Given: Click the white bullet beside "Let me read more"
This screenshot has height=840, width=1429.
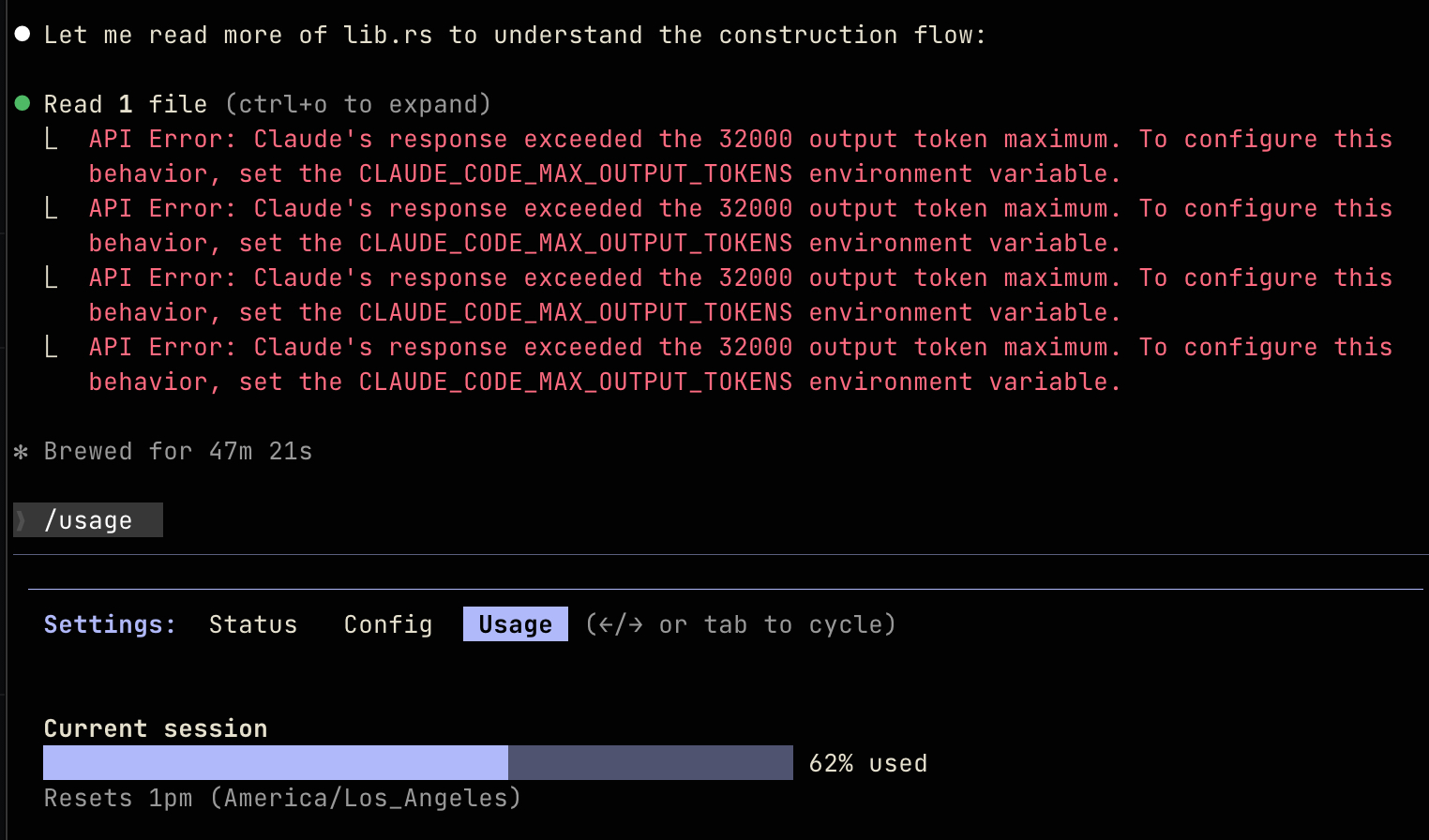Looking at the screenshot, I should point(23,35).
